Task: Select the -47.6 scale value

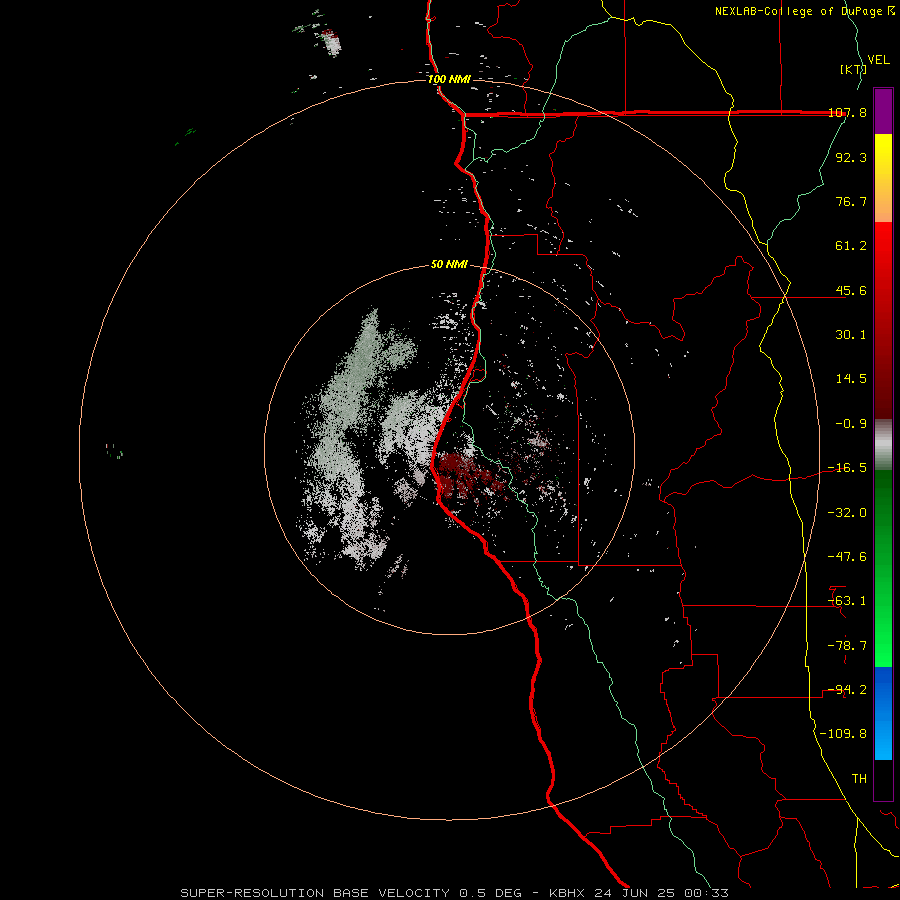Action: [848, 557]
